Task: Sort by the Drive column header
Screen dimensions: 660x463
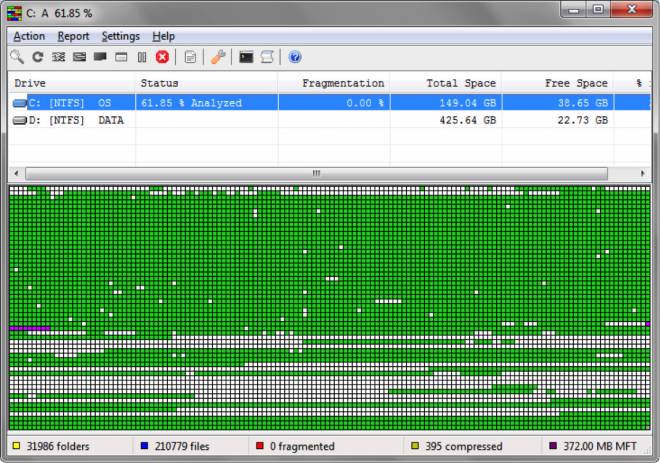Action: [x=72, y=83]
